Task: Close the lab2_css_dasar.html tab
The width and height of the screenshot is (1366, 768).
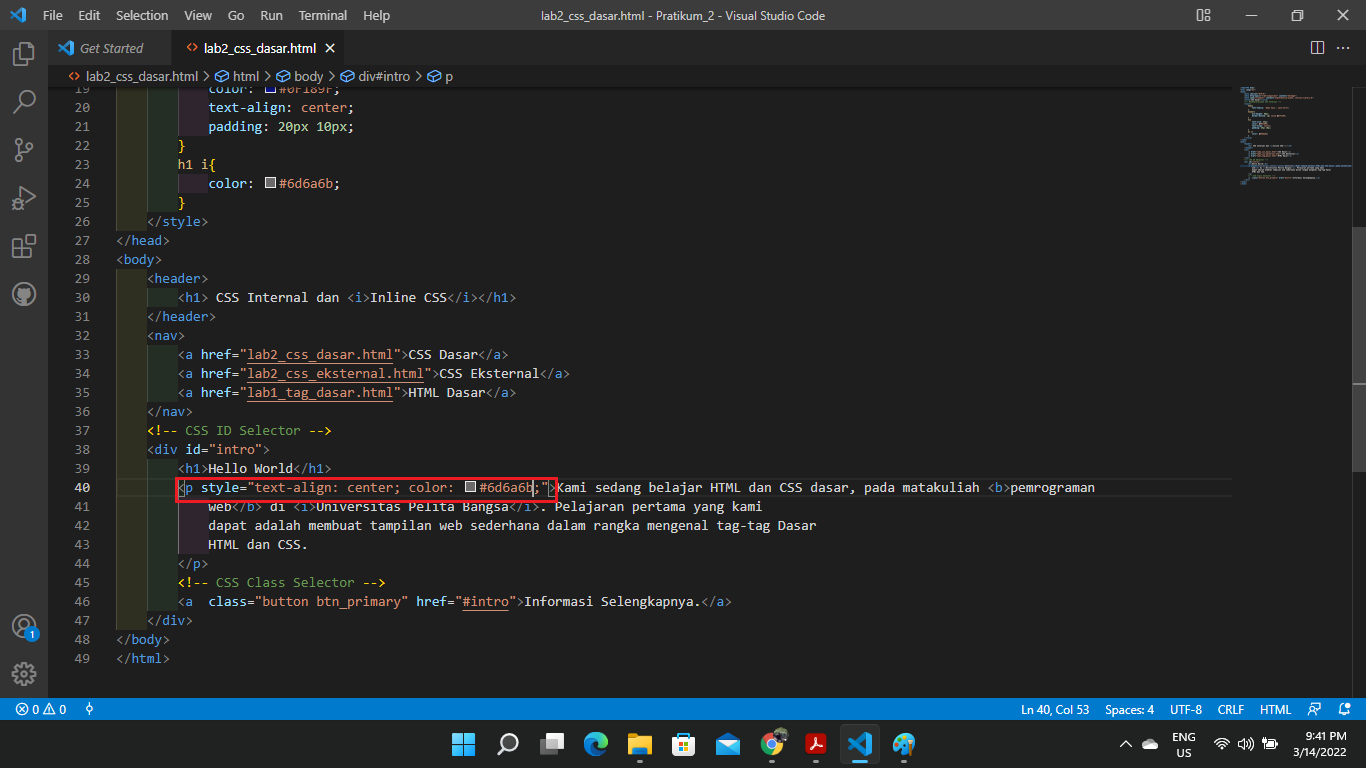Action: 330,48
